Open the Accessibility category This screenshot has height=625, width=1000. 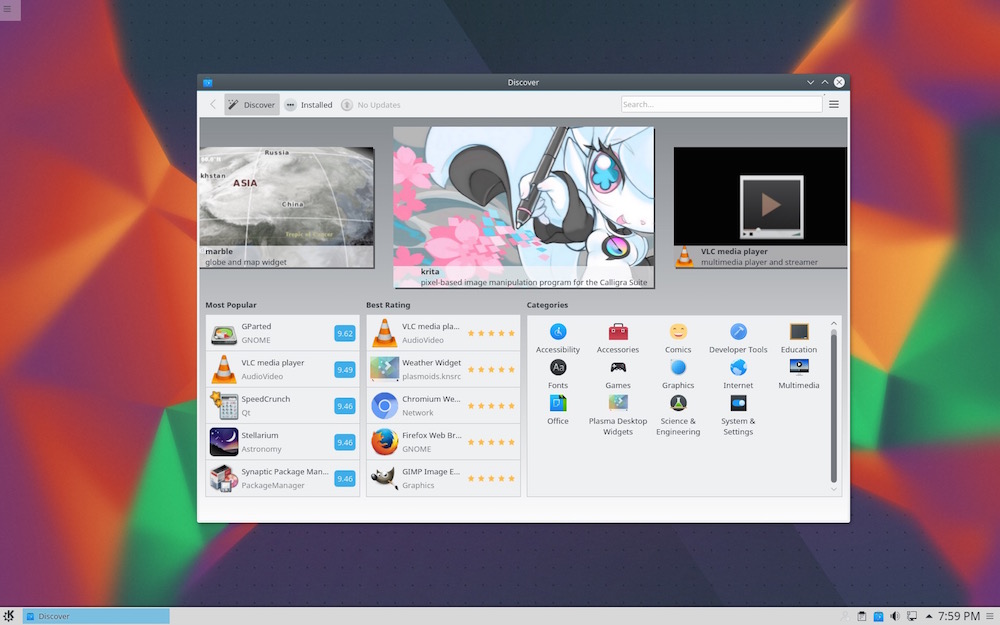click(x=557, y=338)
